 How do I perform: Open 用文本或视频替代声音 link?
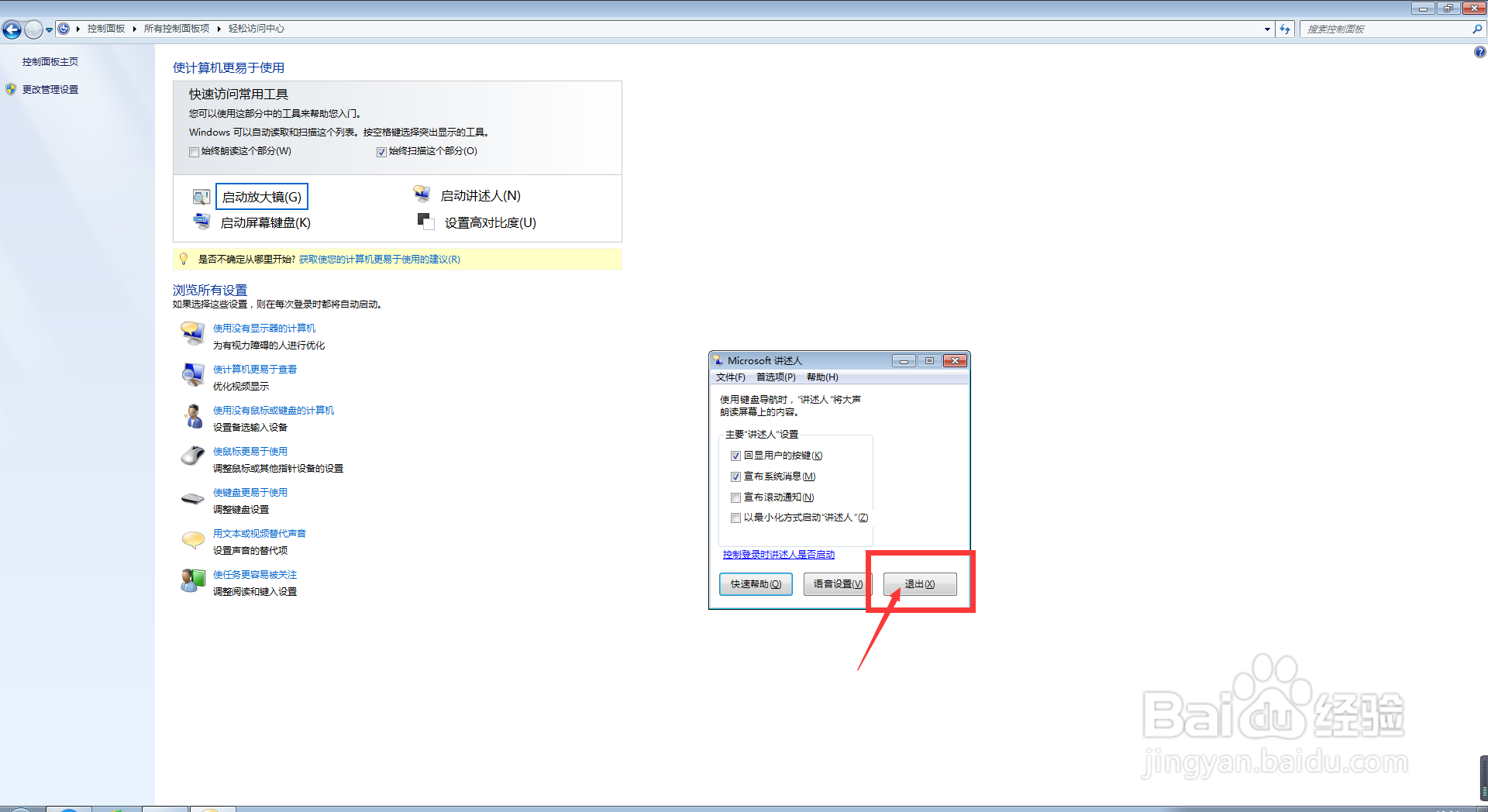coord(260,533)
